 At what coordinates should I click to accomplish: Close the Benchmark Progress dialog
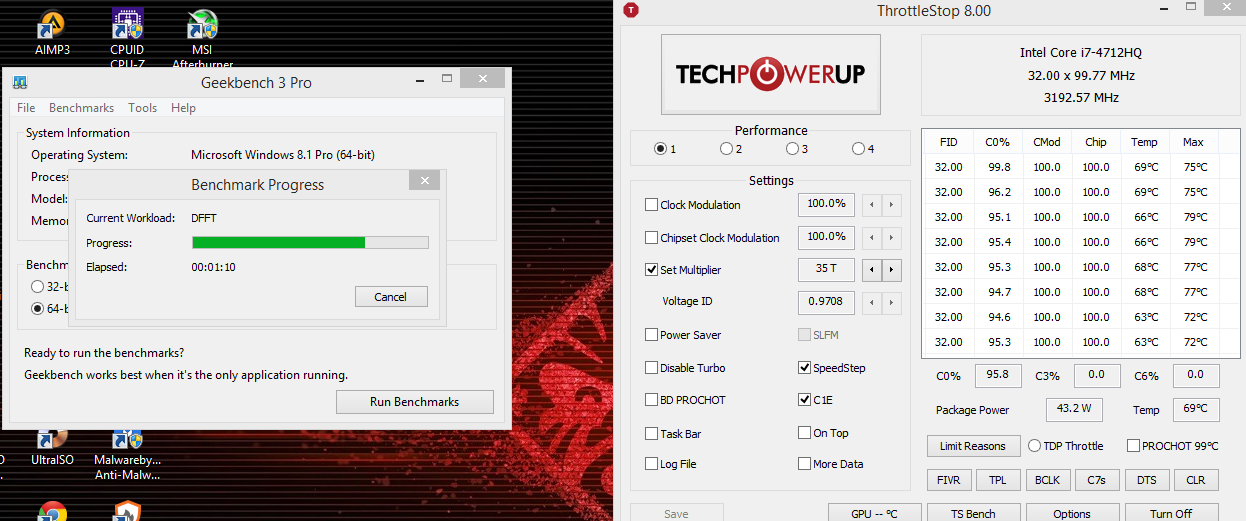[424, 181]
